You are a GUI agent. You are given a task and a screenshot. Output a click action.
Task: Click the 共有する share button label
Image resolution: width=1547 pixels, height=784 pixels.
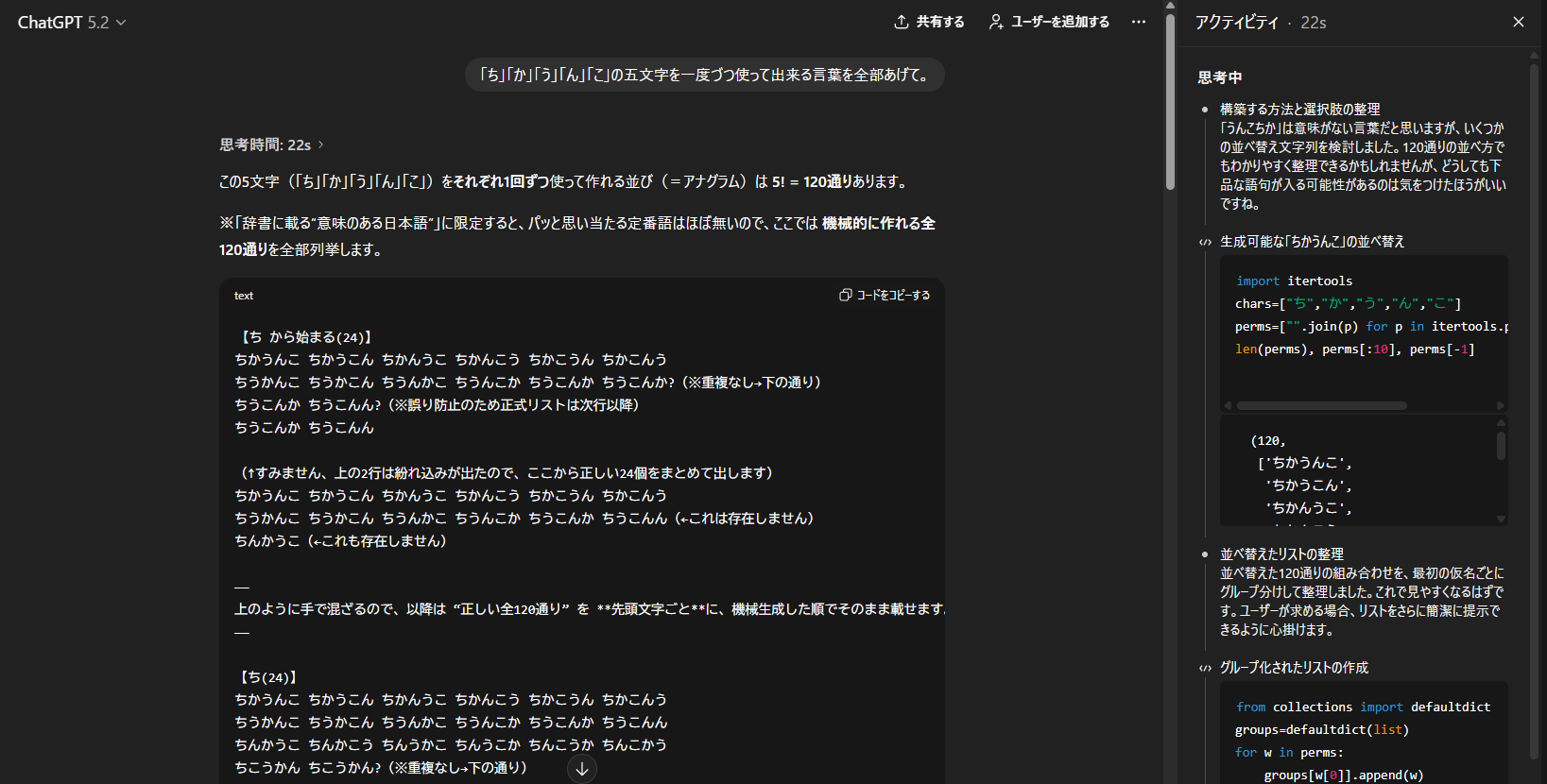(x=940, y=22)
